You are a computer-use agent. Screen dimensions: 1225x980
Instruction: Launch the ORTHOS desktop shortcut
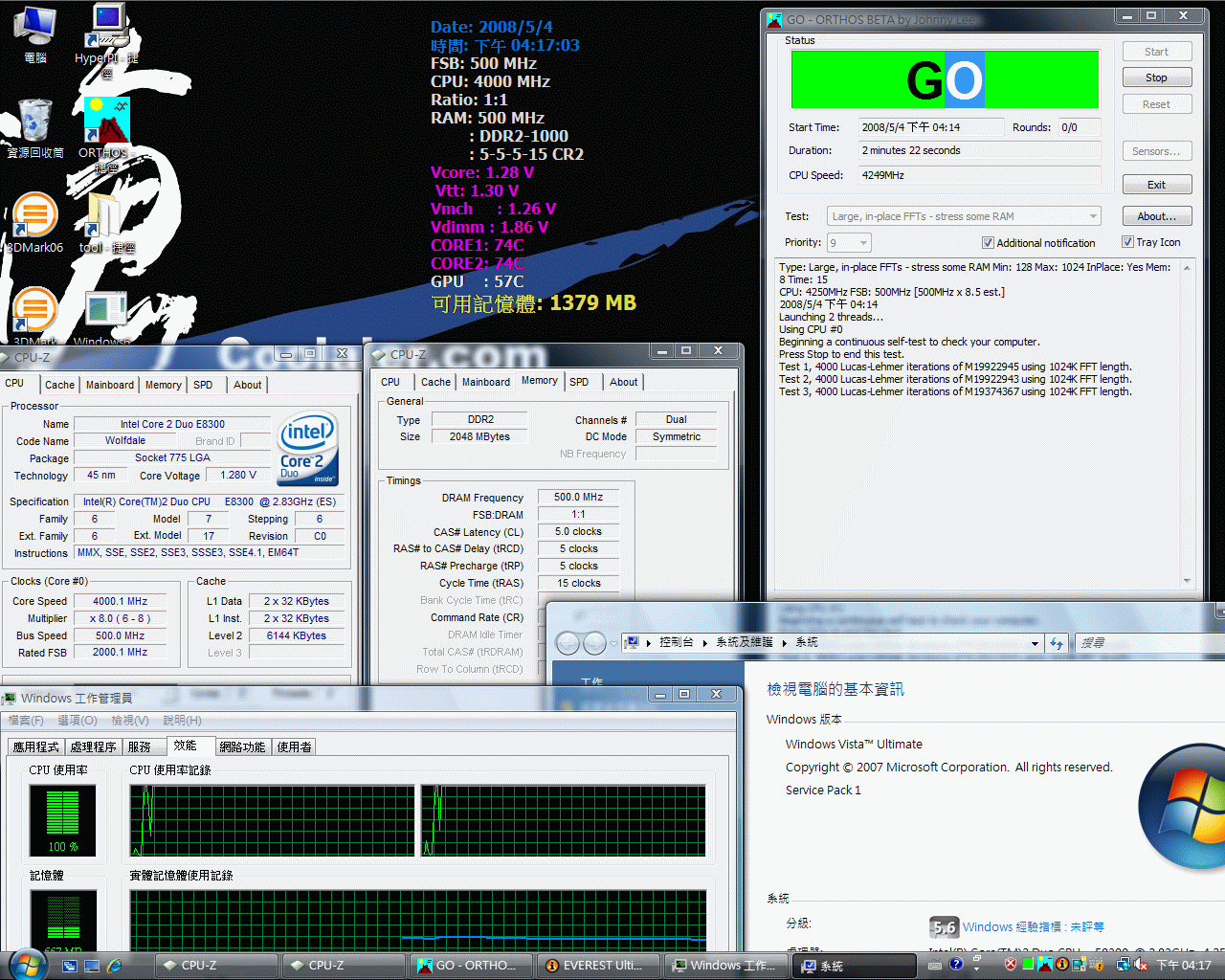[105, 134]
